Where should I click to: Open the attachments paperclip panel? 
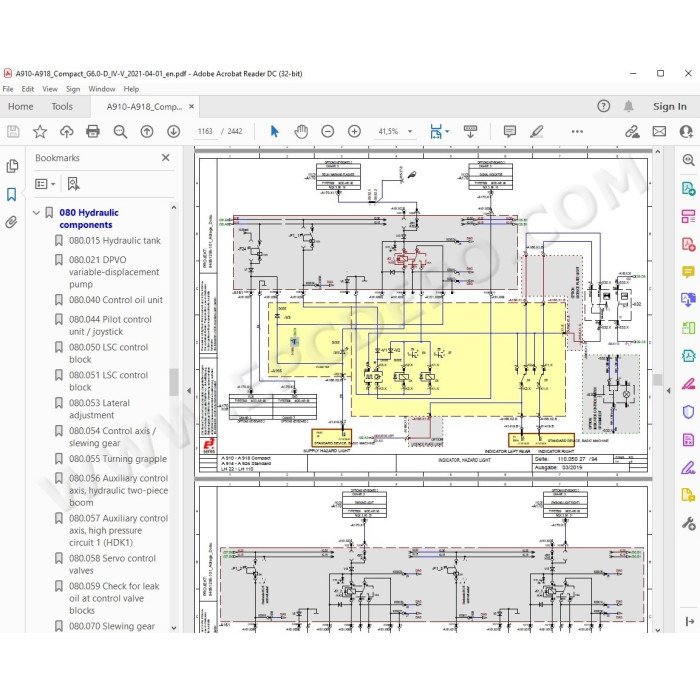[12, 222]
